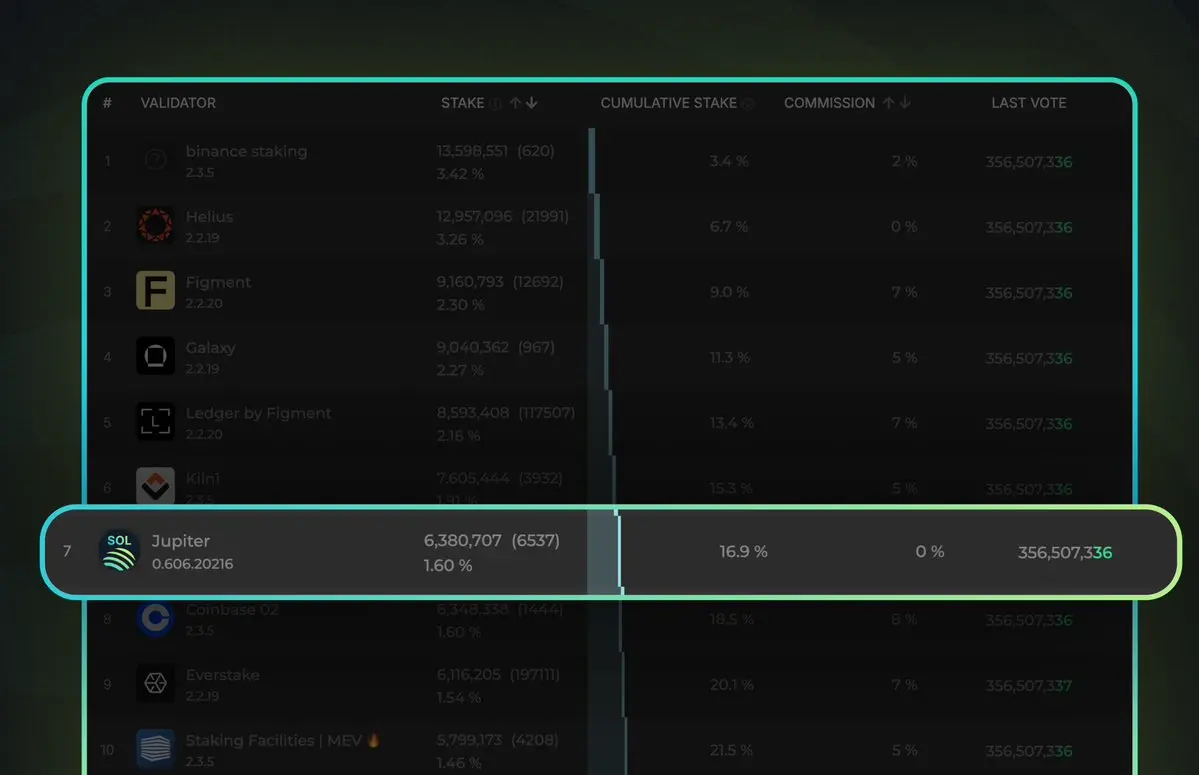This screenshot has width=1199, height=775.
Task: Click binance staking cumulative 3.4 %
Action: coord(729,161)
